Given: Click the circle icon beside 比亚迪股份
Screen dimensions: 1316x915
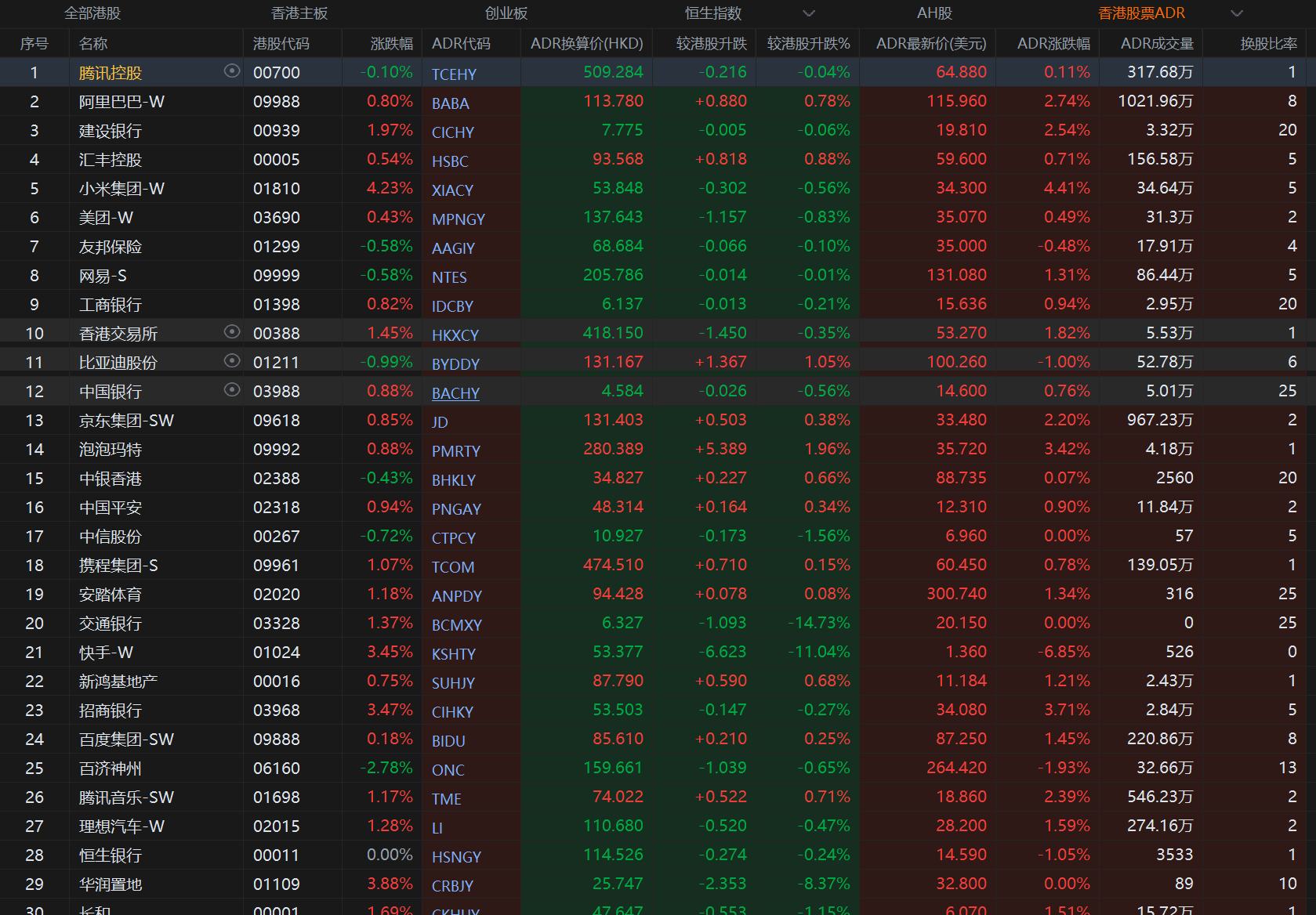Looking at the screenshot, I should pyautogui.click(x=231, y=361).
